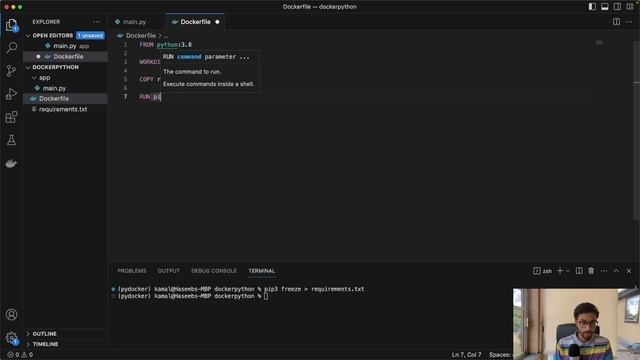Open the Explorer view icon
Image resolution: width=640 pixels, height=360 pixels.
pos(11,25)
